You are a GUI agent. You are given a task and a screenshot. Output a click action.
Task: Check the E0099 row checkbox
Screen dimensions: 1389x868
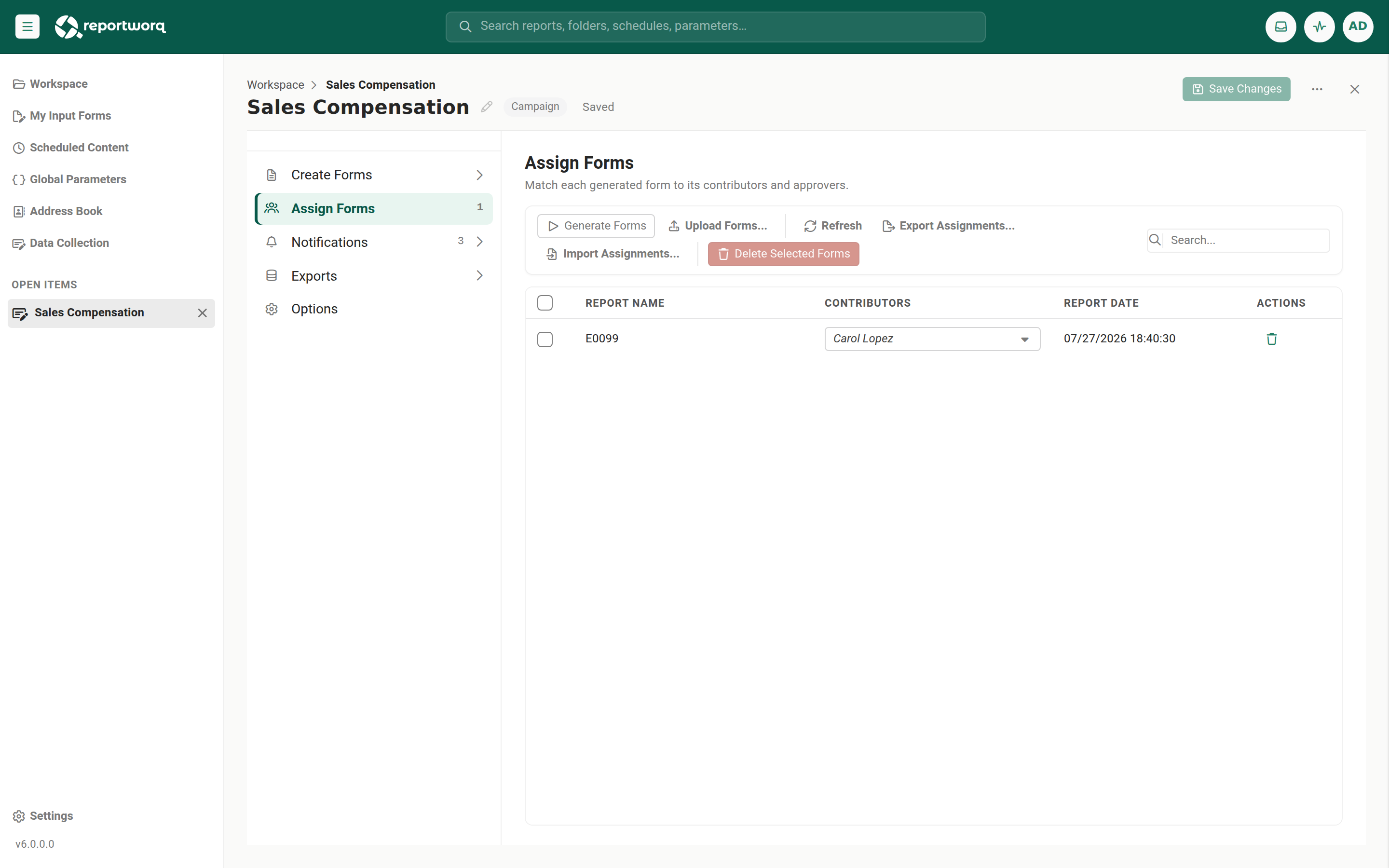click(545, 339)
